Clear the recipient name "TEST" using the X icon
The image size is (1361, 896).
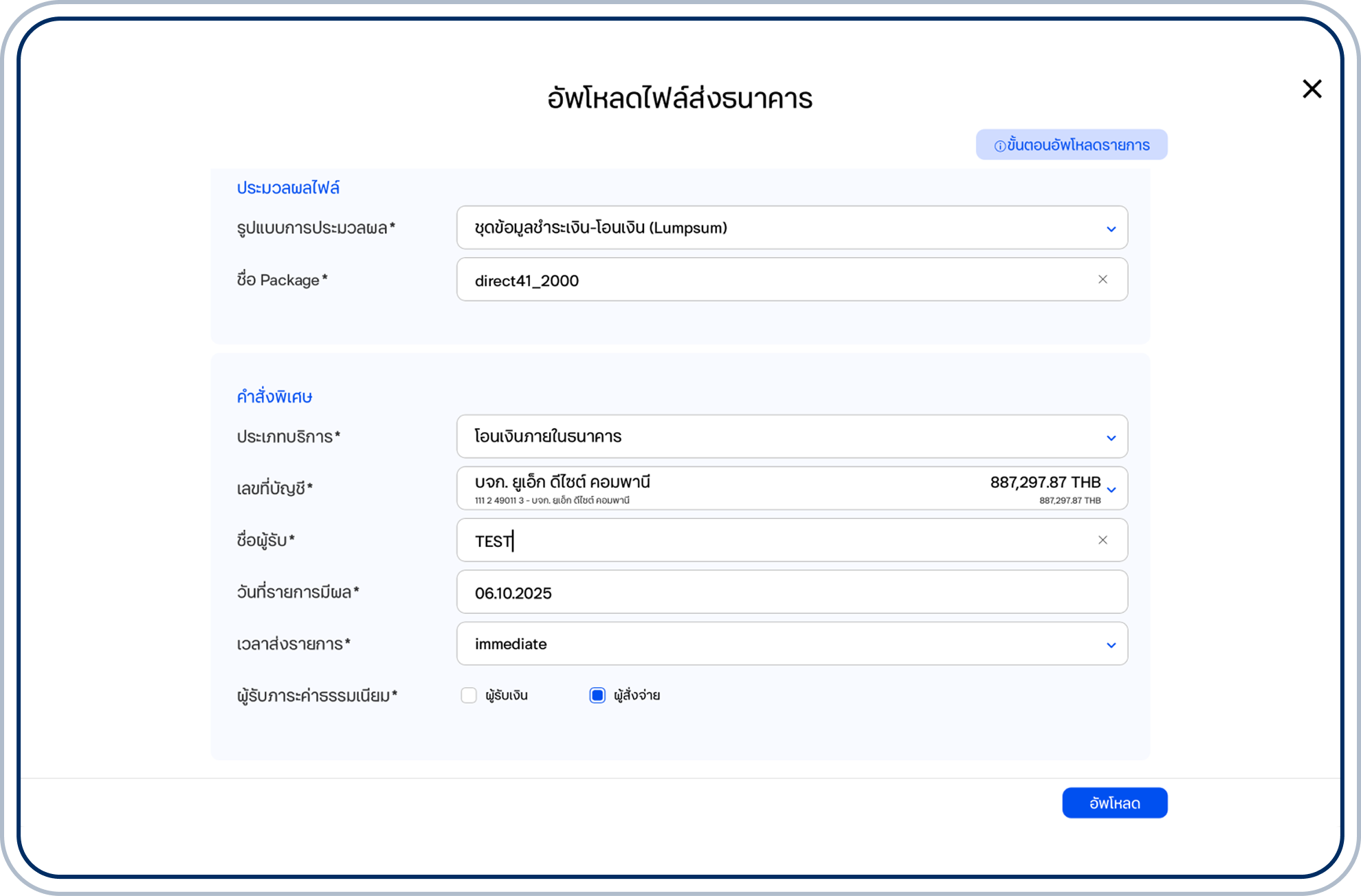(1104, 540)
